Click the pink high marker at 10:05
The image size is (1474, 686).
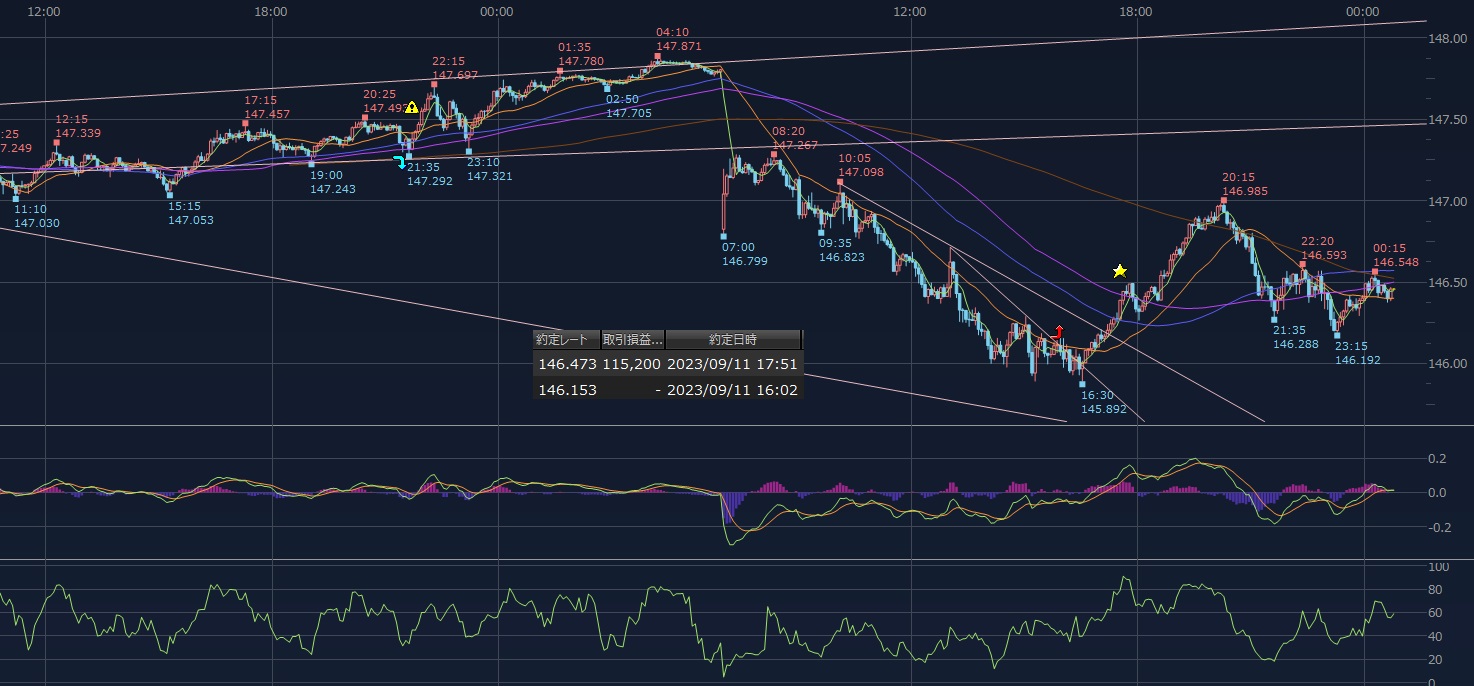point(840,182)
